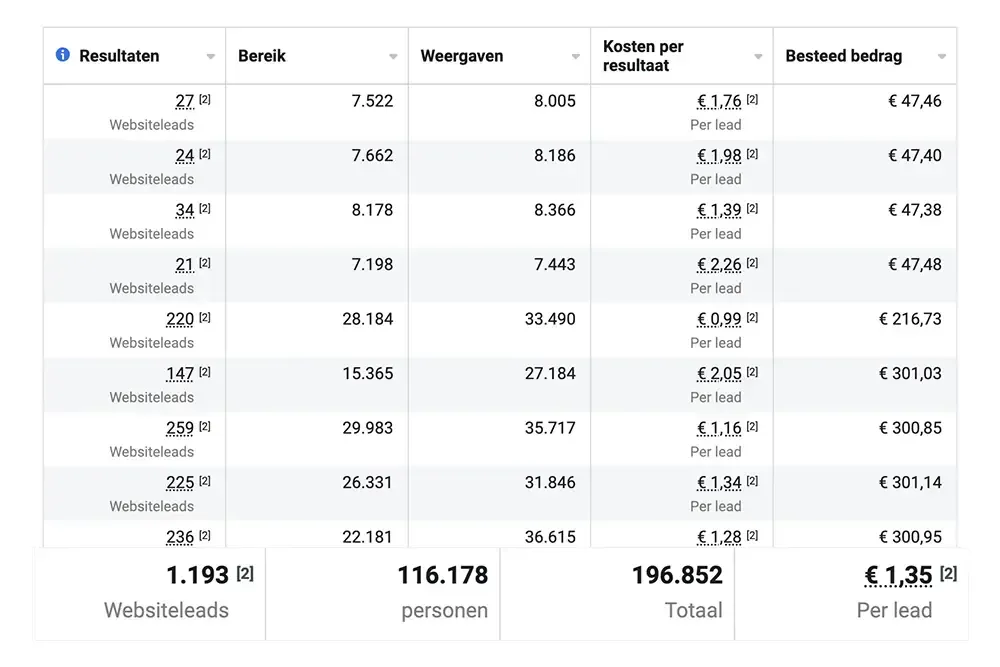This screenshot has width=1000, height=667.
Task: Click the 27 results value link
Action: [184, 101]
